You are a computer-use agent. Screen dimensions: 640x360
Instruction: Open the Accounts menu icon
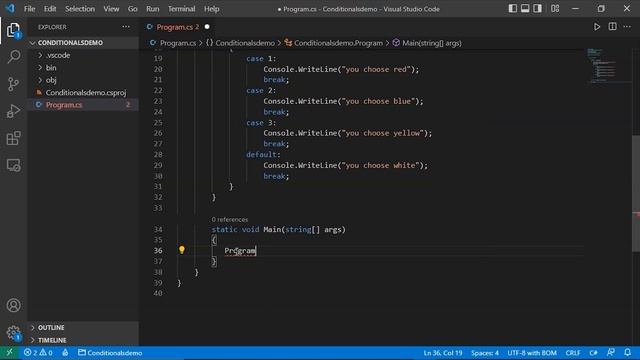tap(13, 305)
